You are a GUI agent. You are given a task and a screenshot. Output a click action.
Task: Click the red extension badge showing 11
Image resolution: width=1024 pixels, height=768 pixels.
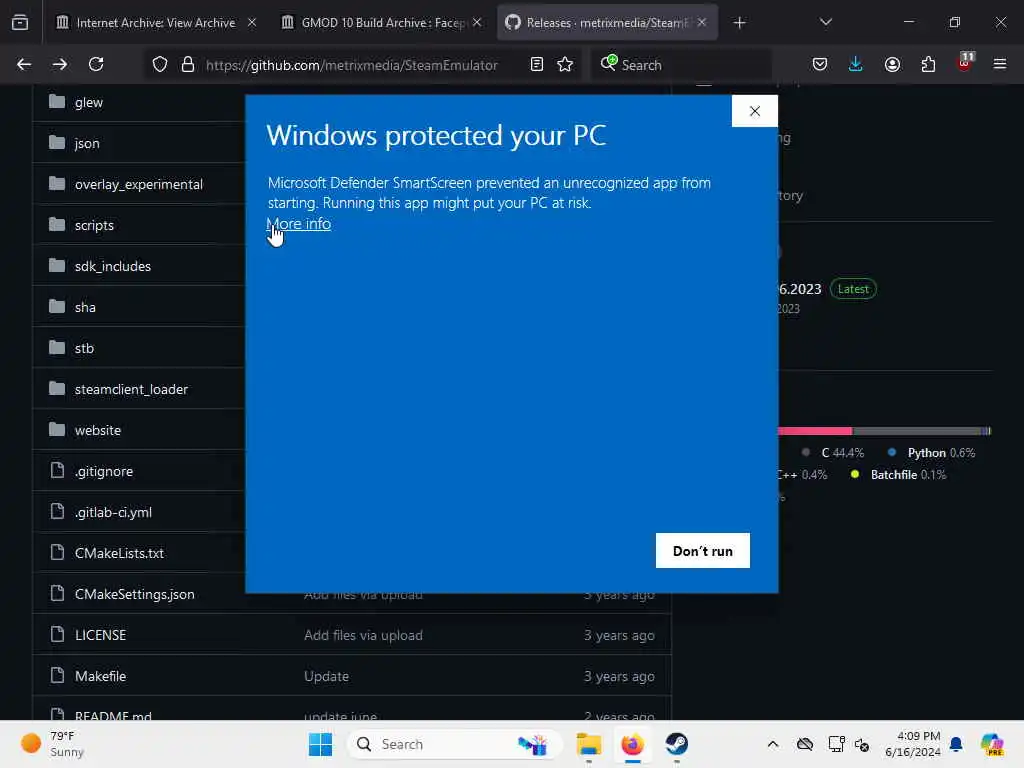[965, 62]
